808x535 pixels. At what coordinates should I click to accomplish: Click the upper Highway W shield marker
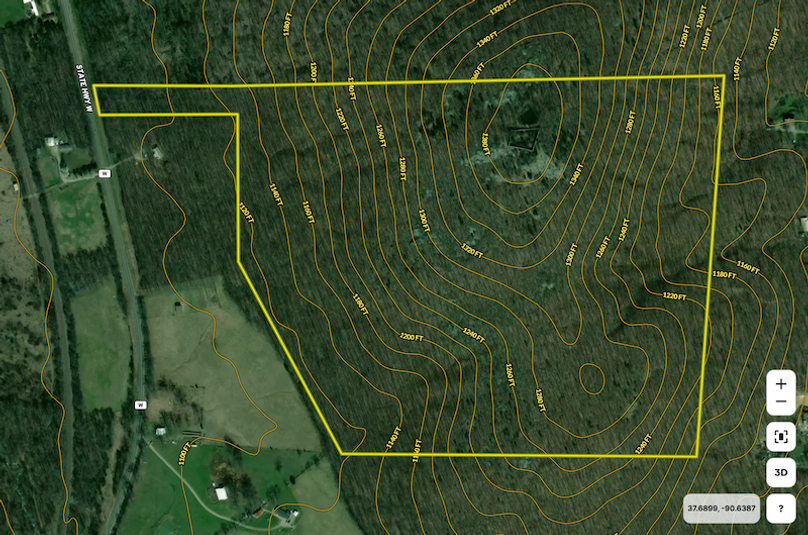point(103,173)
